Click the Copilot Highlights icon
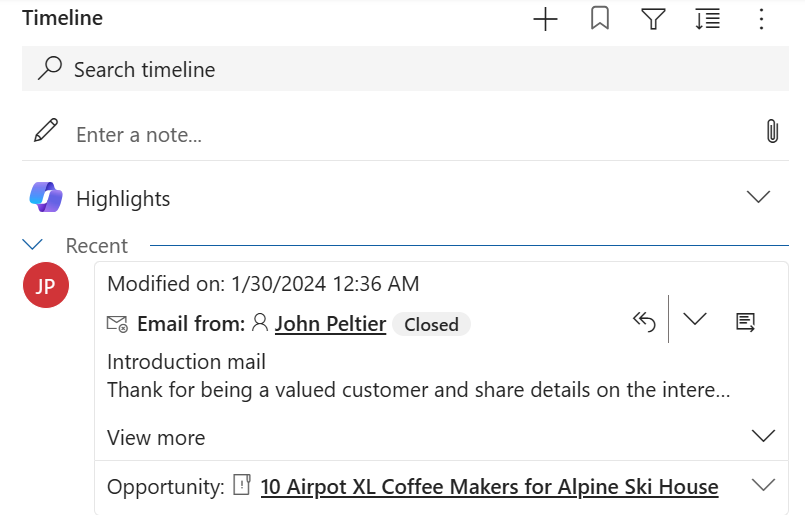The image size is (805, 515). pyautogui.click(x=46, y=198)
